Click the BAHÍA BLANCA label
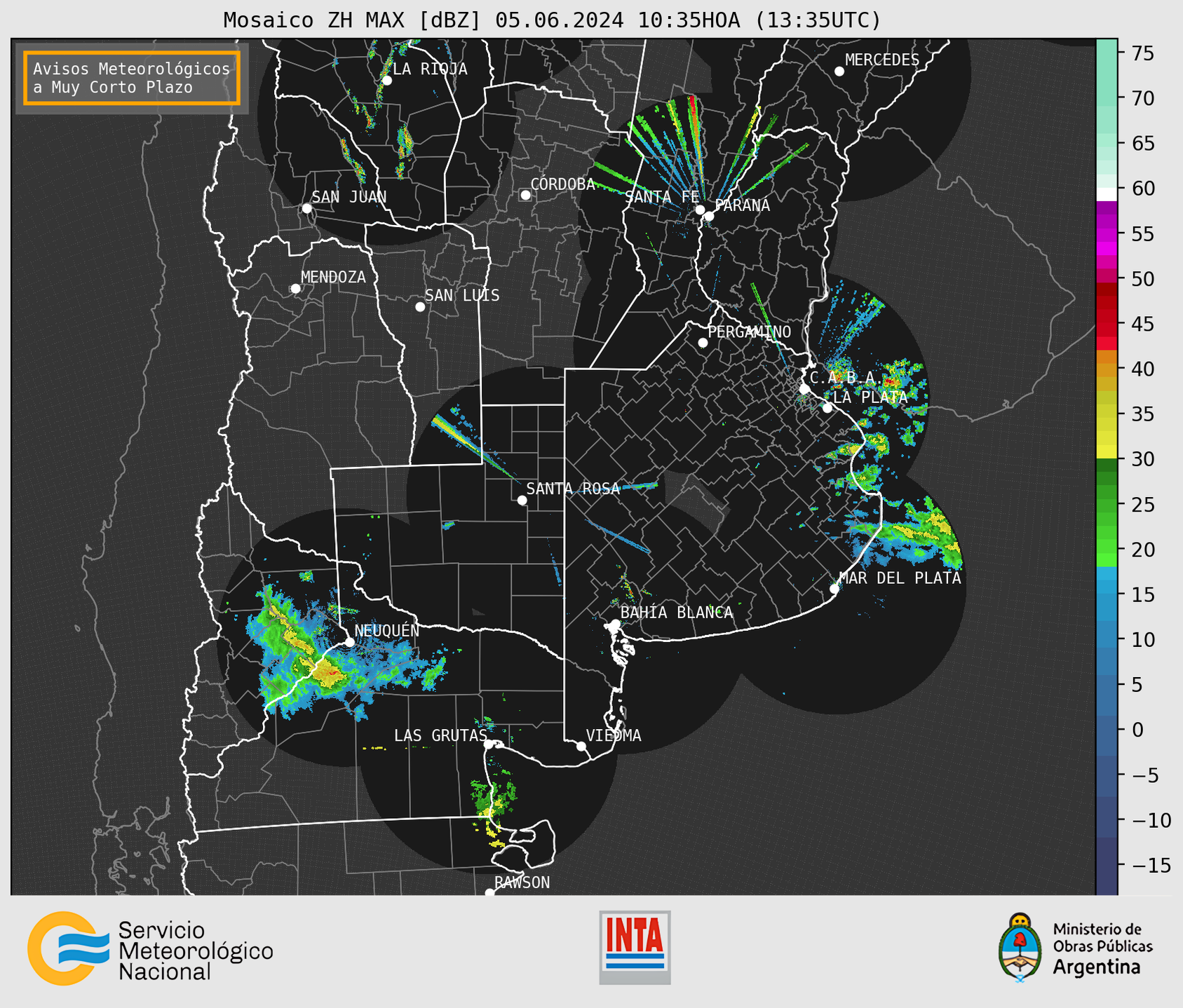 677,613
